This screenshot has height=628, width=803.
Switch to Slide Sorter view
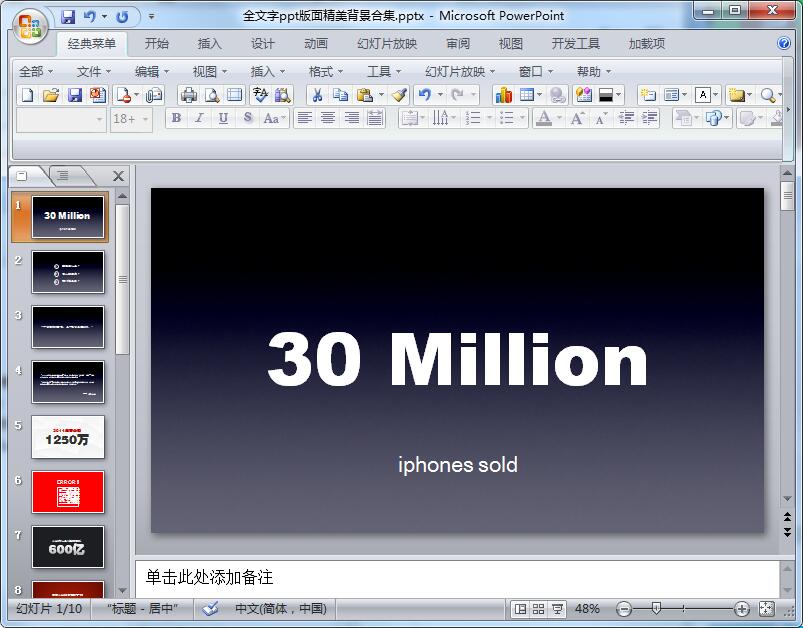(x=538, y=609)
